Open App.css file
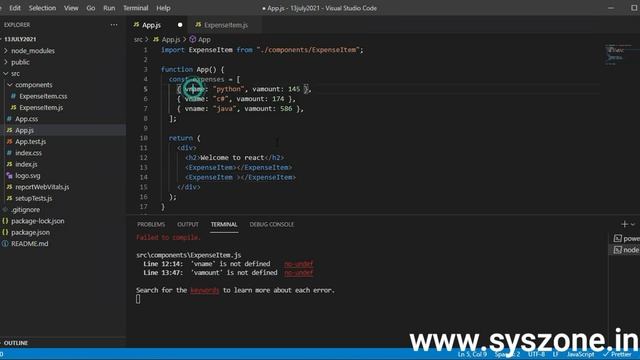The image size is (640, 360). 27,119
